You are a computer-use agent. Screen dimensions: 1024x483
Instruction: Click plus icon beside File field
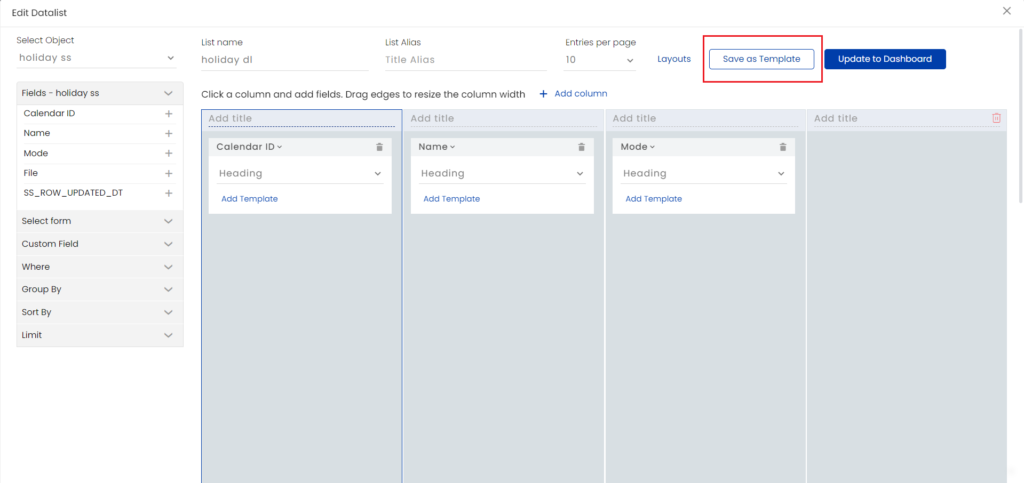click(168, 173)
